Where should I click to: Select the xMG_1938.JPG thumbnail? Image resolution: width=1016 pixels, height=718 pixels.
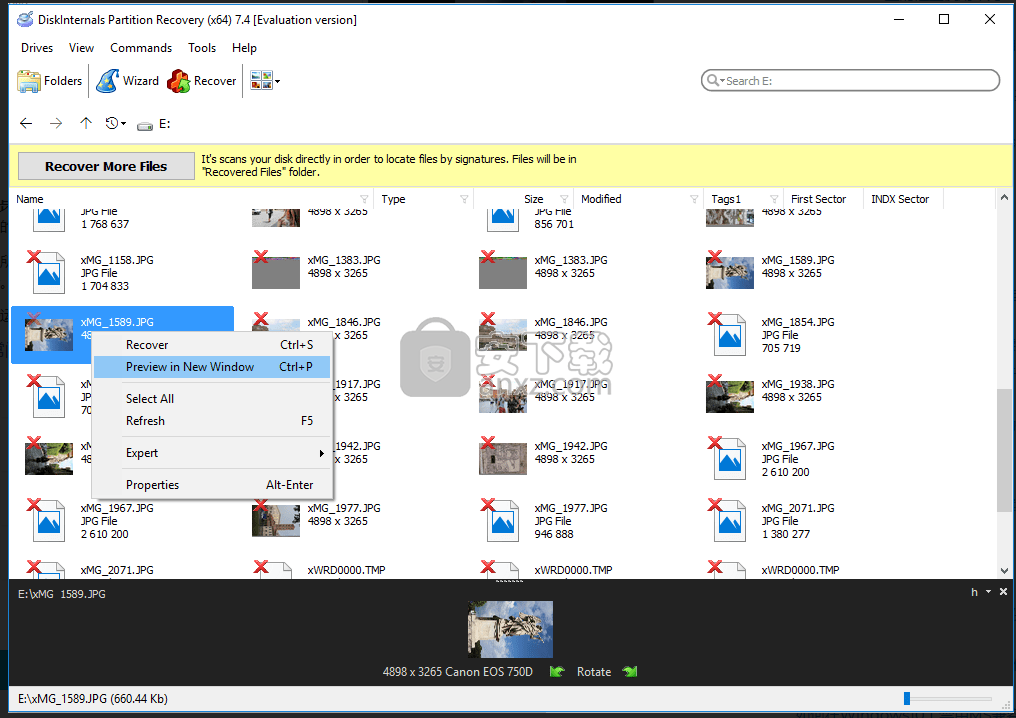730,397
